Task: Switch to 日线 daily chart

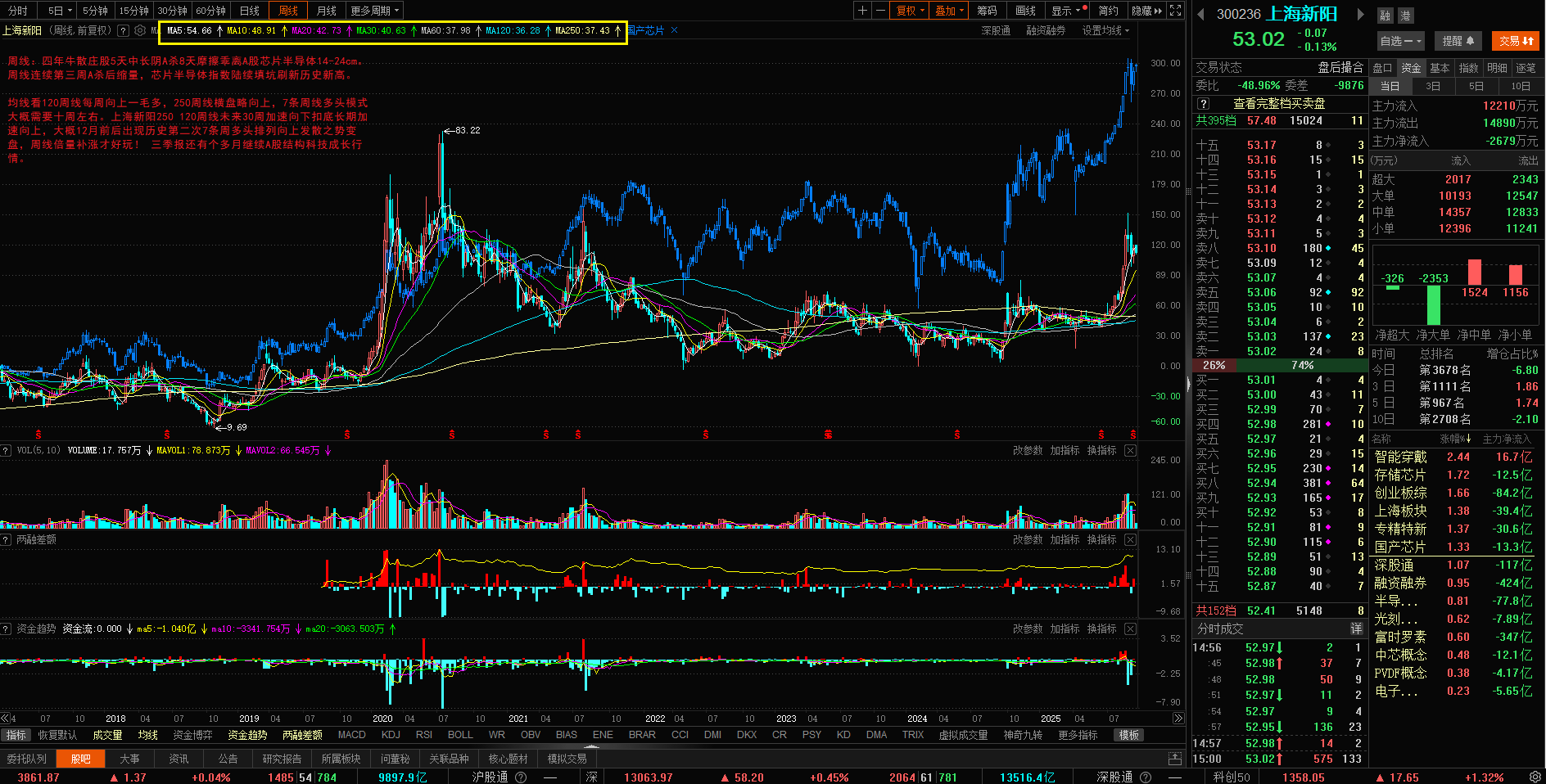Action: [x=250, y=11]
